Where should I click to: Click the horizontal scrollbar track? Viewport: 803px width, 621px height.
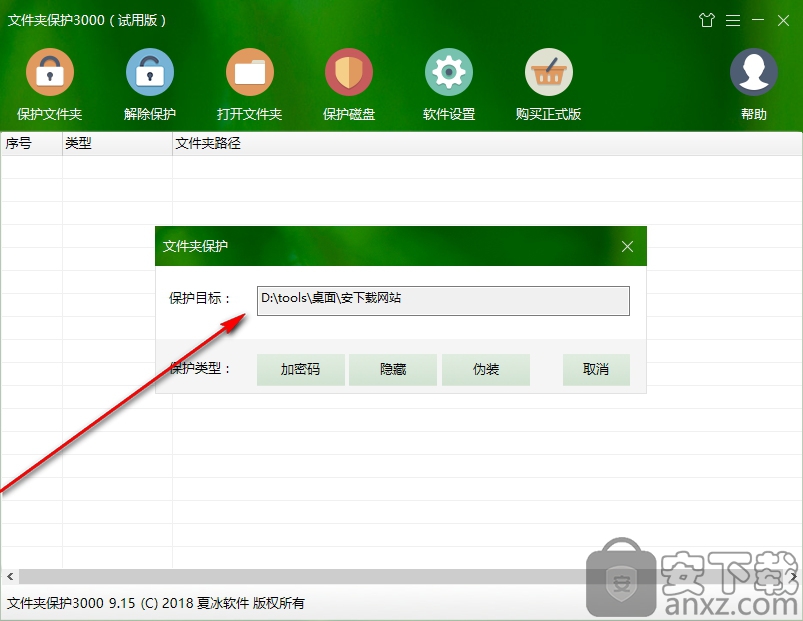[x=402, y=576]
